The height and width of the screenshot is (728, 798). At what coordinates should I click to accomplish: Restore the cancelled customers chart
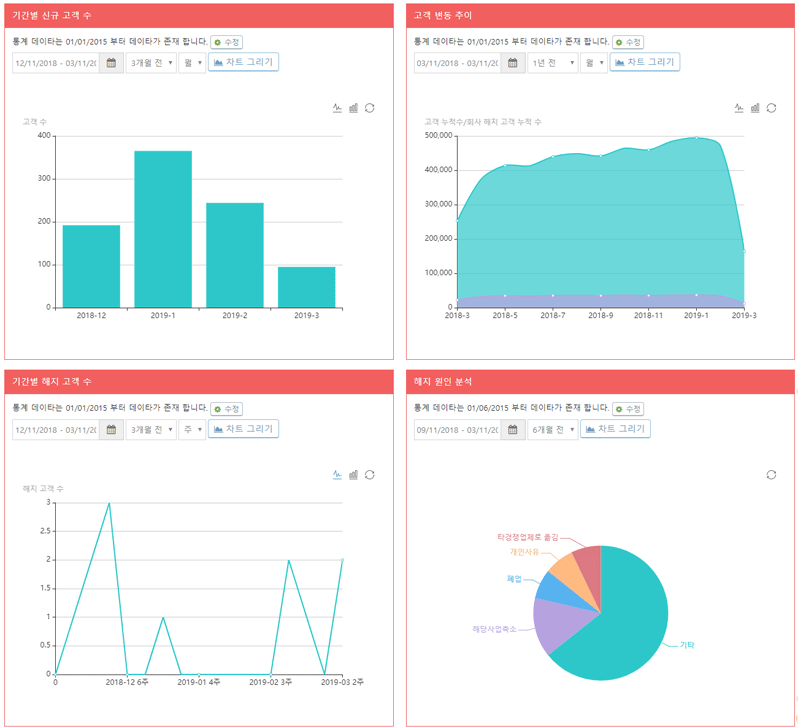pos(369,474)
